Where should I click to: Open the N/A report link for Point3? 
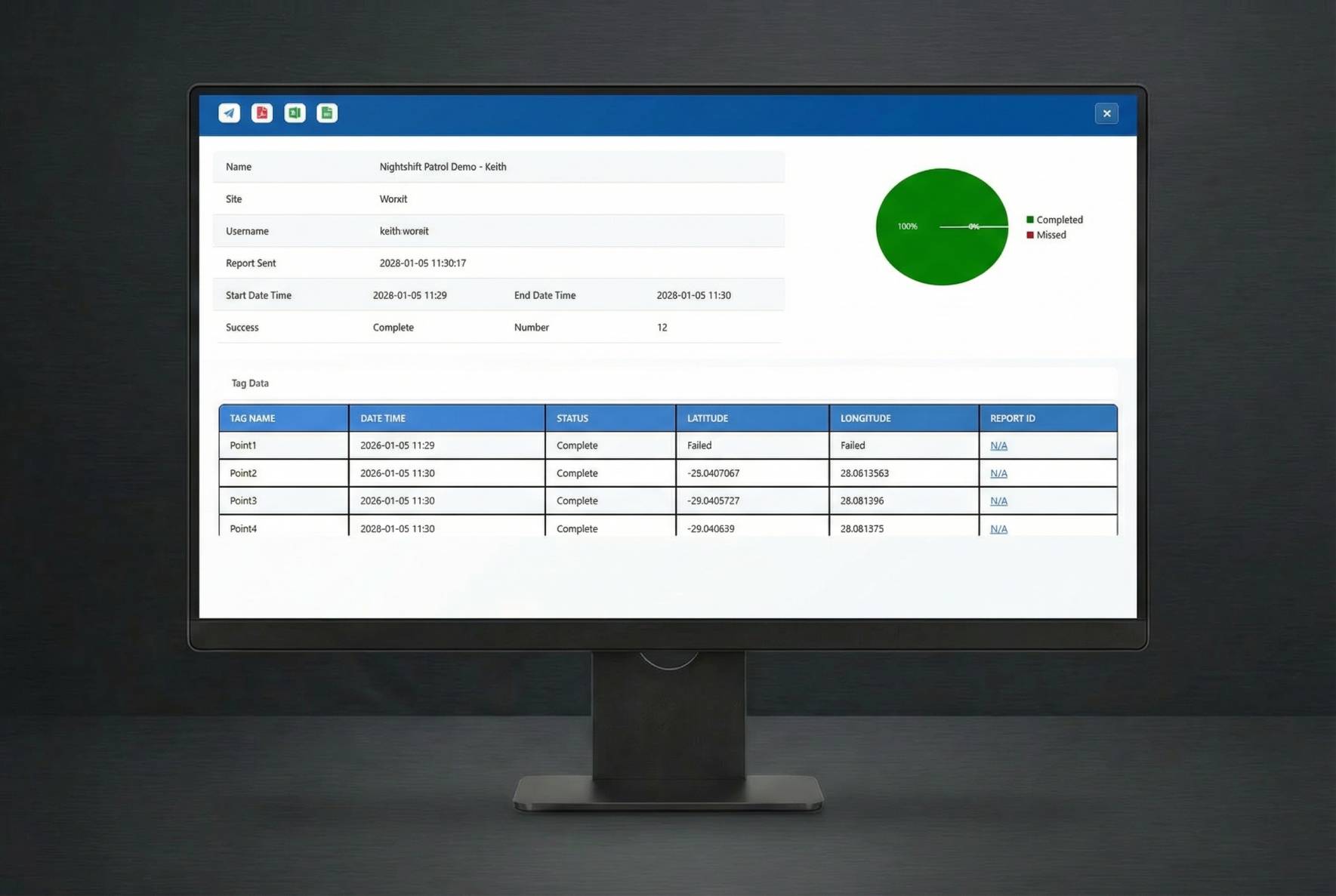pos(998,501)
